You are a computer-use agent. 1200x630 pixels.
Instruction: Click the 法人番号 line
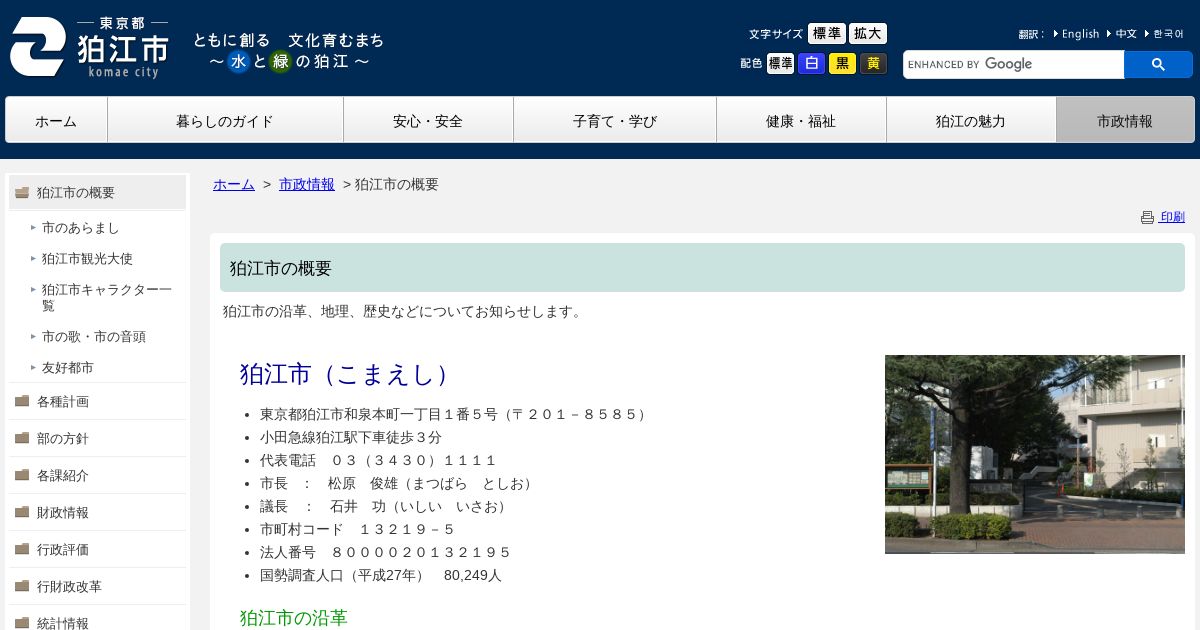(386, 552)
